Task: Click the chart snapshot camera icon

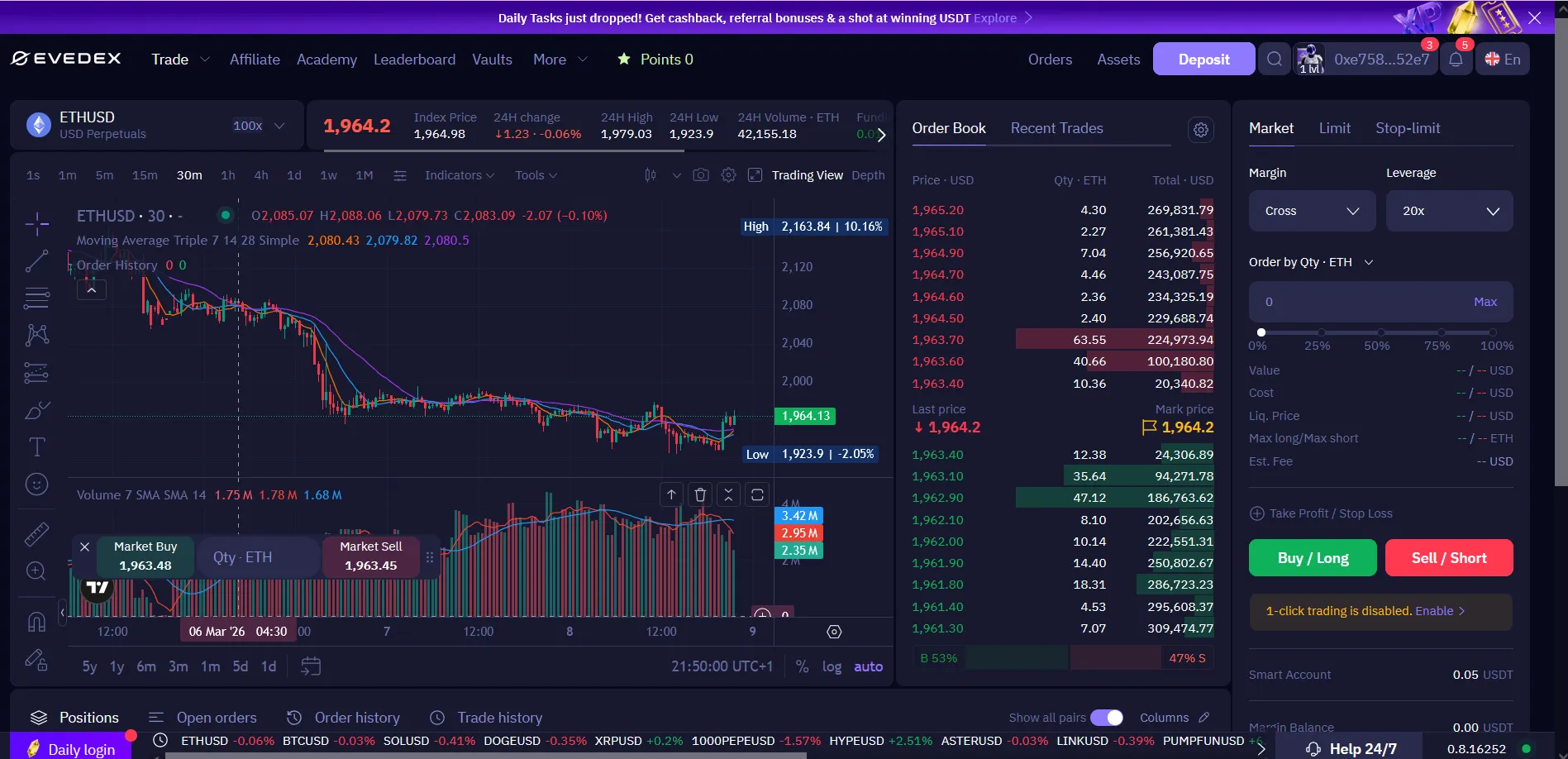Action: 701,175
